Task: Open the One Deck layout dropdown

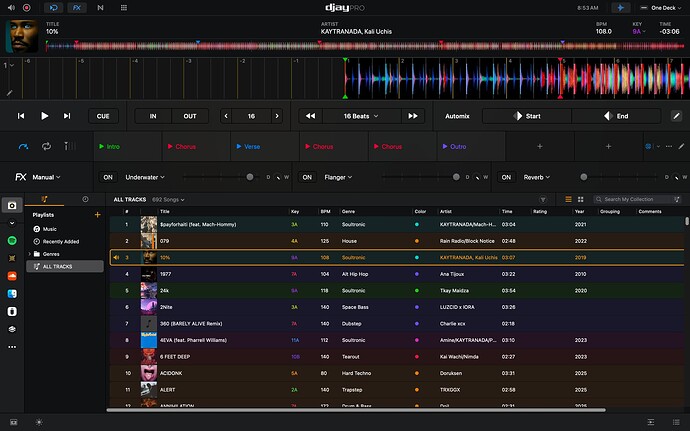Action: coord(661,8)
